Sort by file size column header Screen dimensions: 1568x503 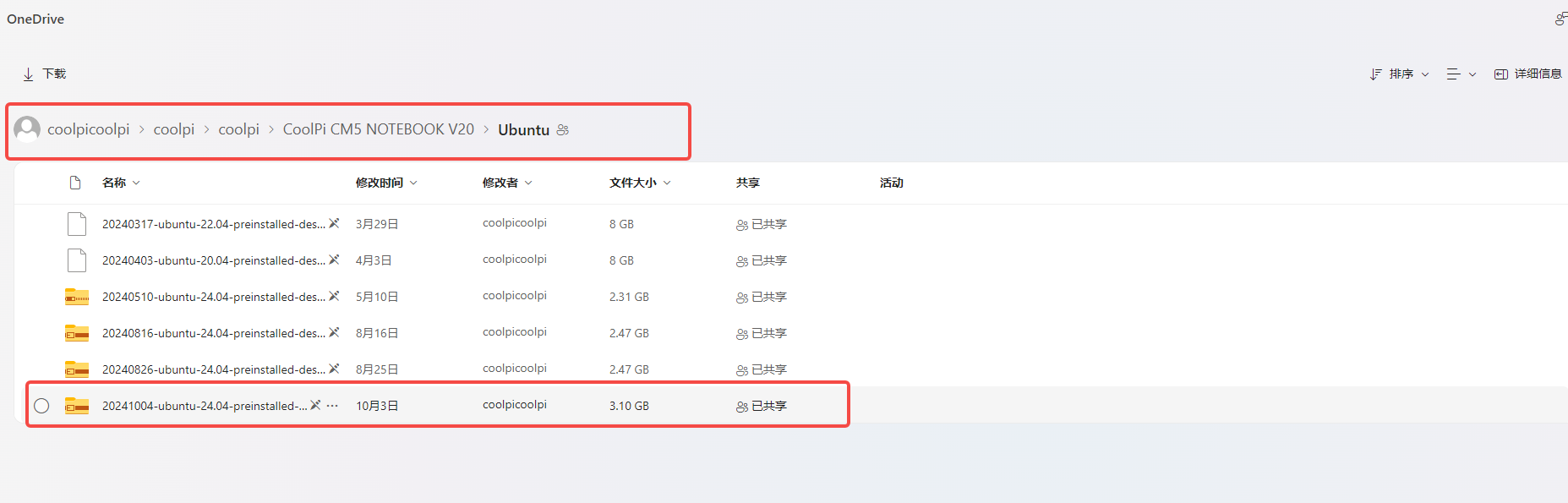pos(640,183)
